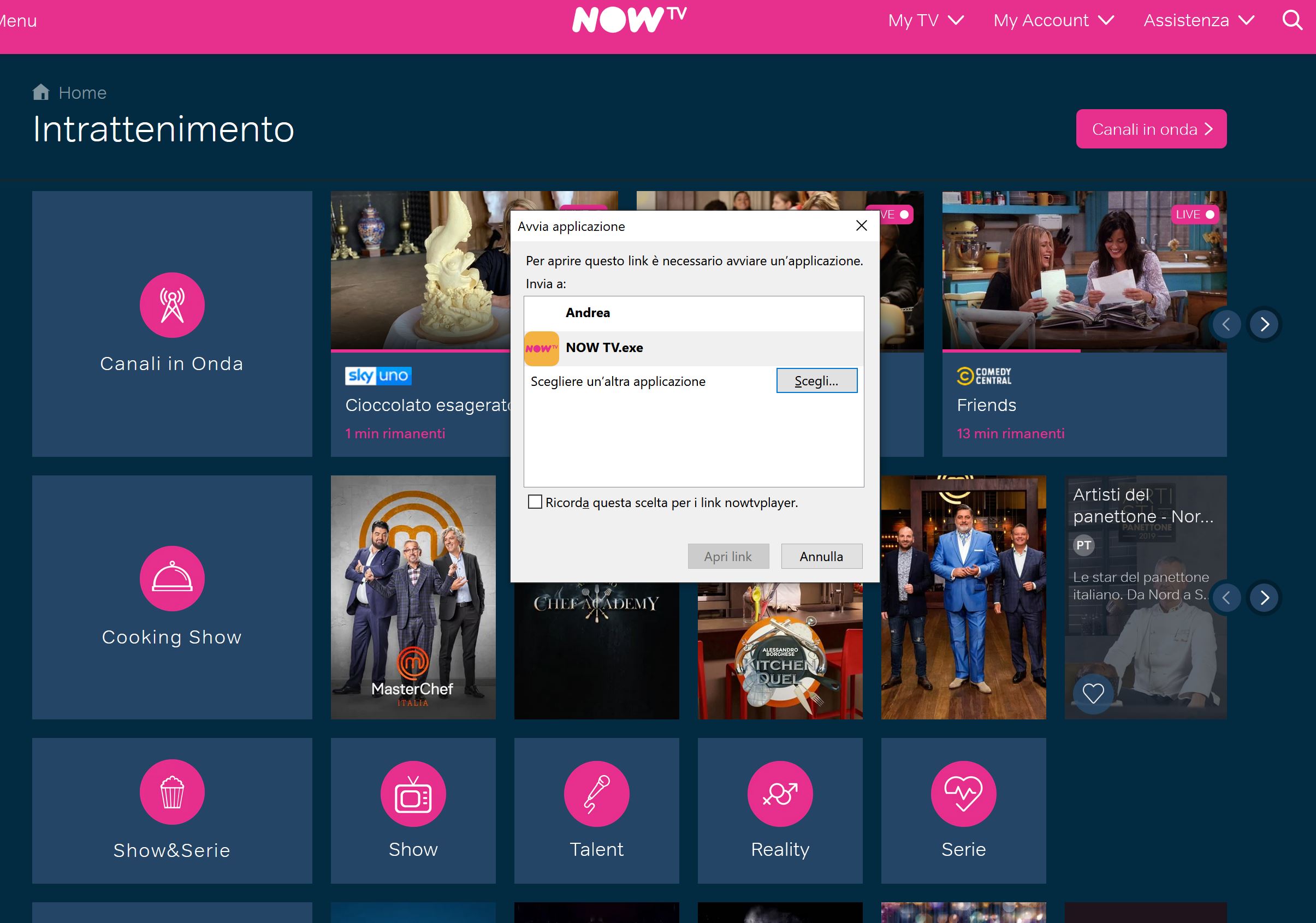
Task: Click the Andrea entry in the list
Action: pos(693,313)
